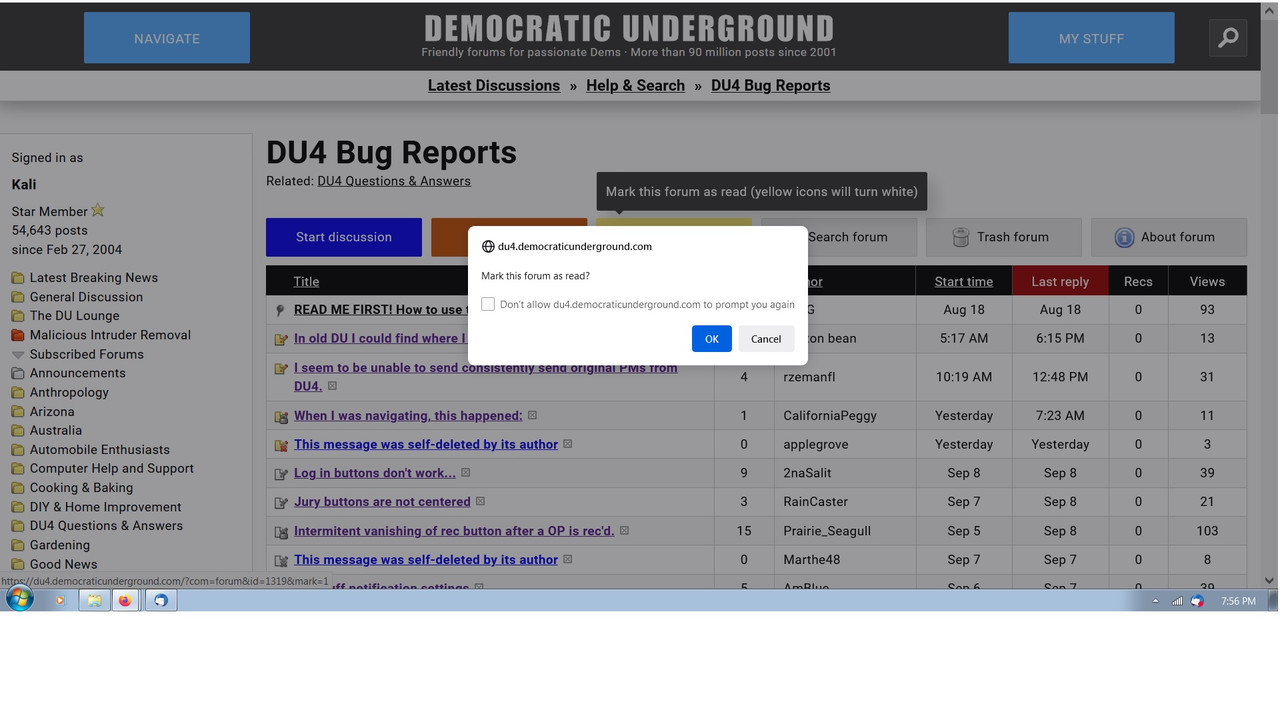Click the Latest Breaking News folder icon
Viewport: 1280px width, 720px height.
click(x=18, y=278)
